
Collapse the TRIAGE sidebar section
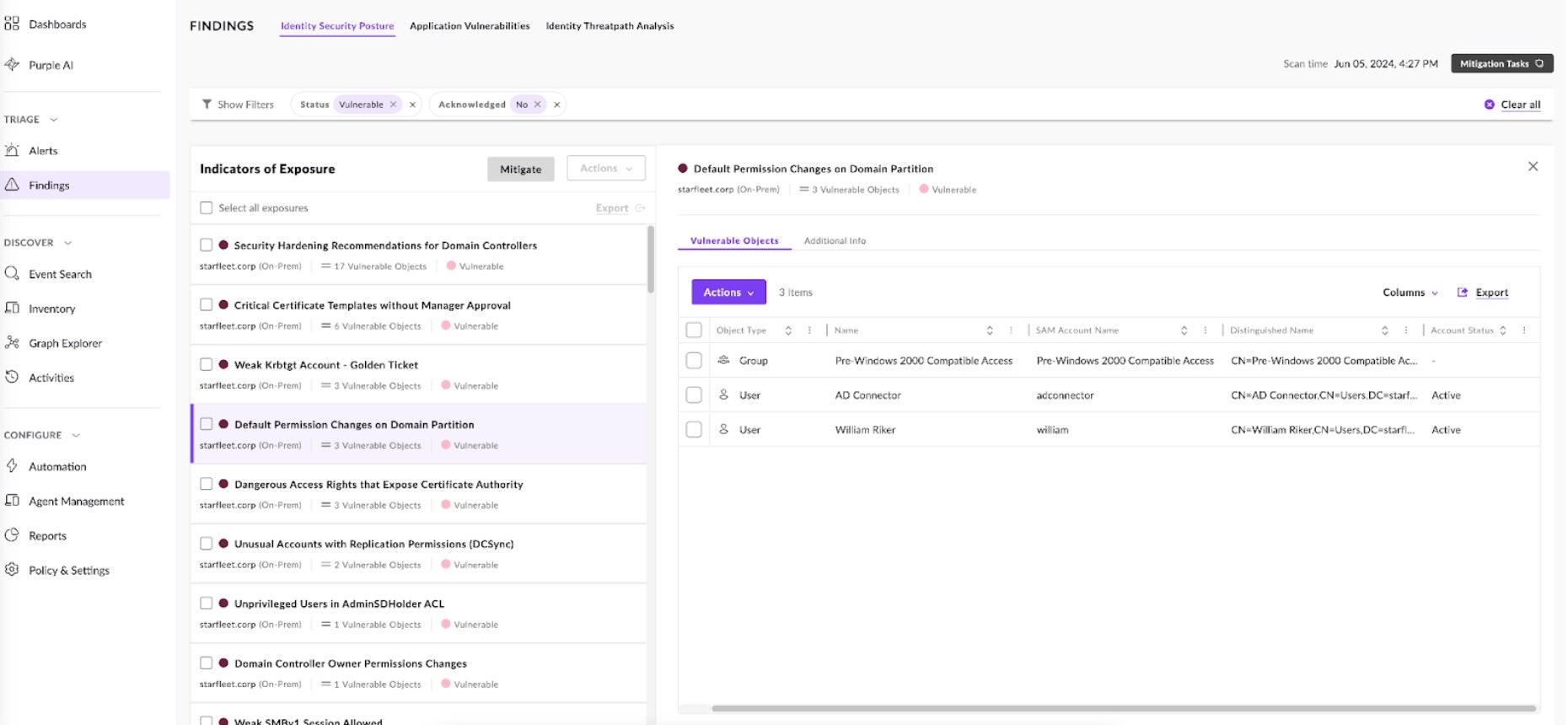54,120
